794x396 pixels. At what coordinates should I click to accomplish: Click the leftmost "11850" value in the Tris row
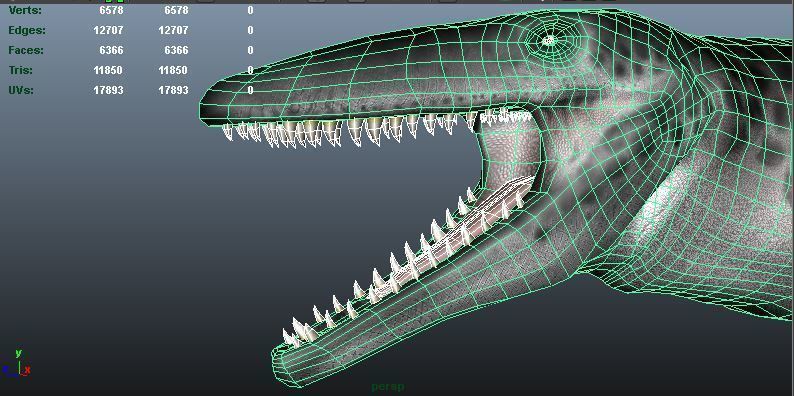tap(108, 70)
